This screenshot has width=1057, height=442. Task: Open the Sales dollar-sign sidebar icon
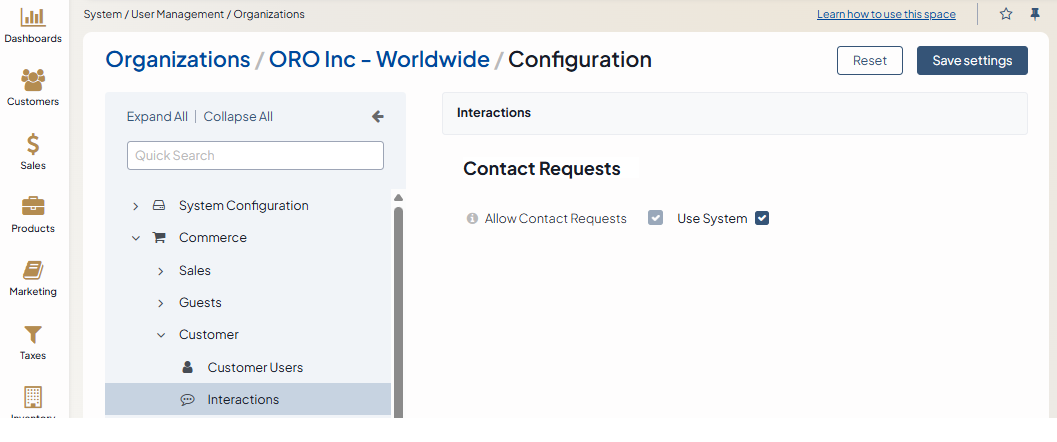[x=33, y=144]
